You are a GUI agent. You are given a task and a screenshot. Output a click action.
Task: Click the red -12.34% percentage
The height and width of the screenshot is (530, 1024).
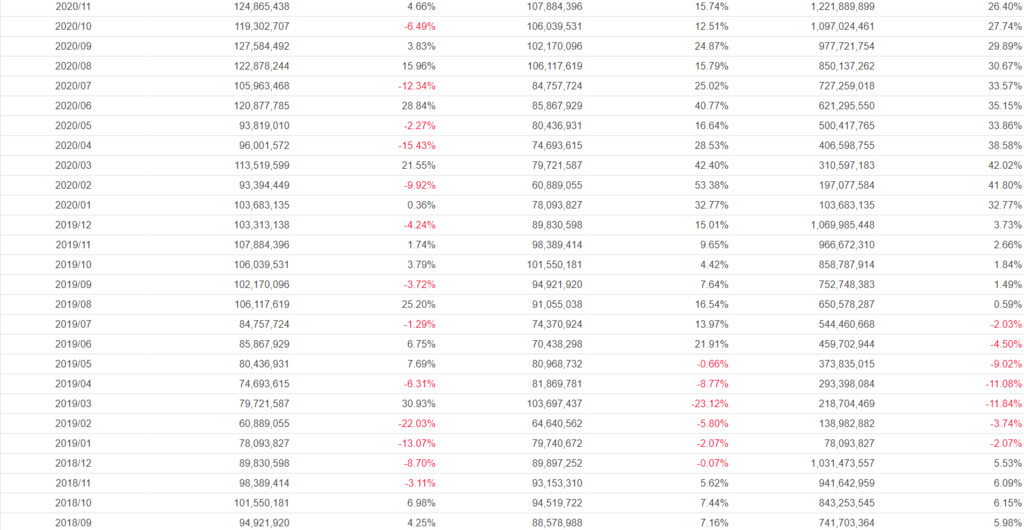tap(413, 86)
